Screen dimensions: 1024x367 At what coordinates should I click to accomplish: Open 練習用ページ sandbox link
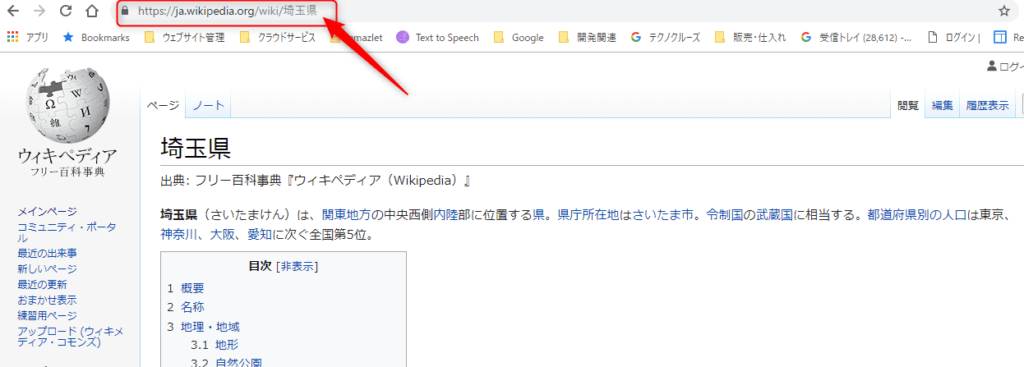pyautogui.click(x=47, y=315)
